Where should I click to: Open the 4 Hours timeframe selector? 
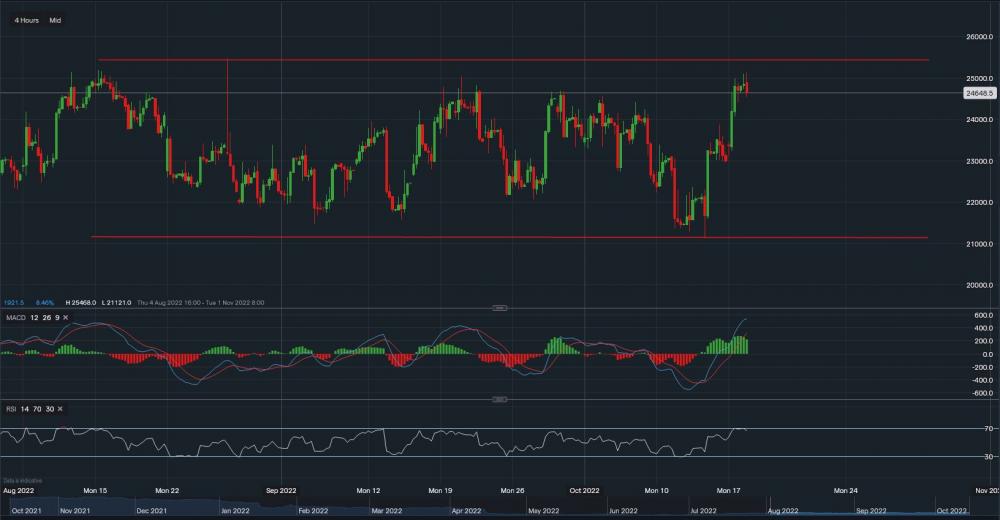click(27, 20)
